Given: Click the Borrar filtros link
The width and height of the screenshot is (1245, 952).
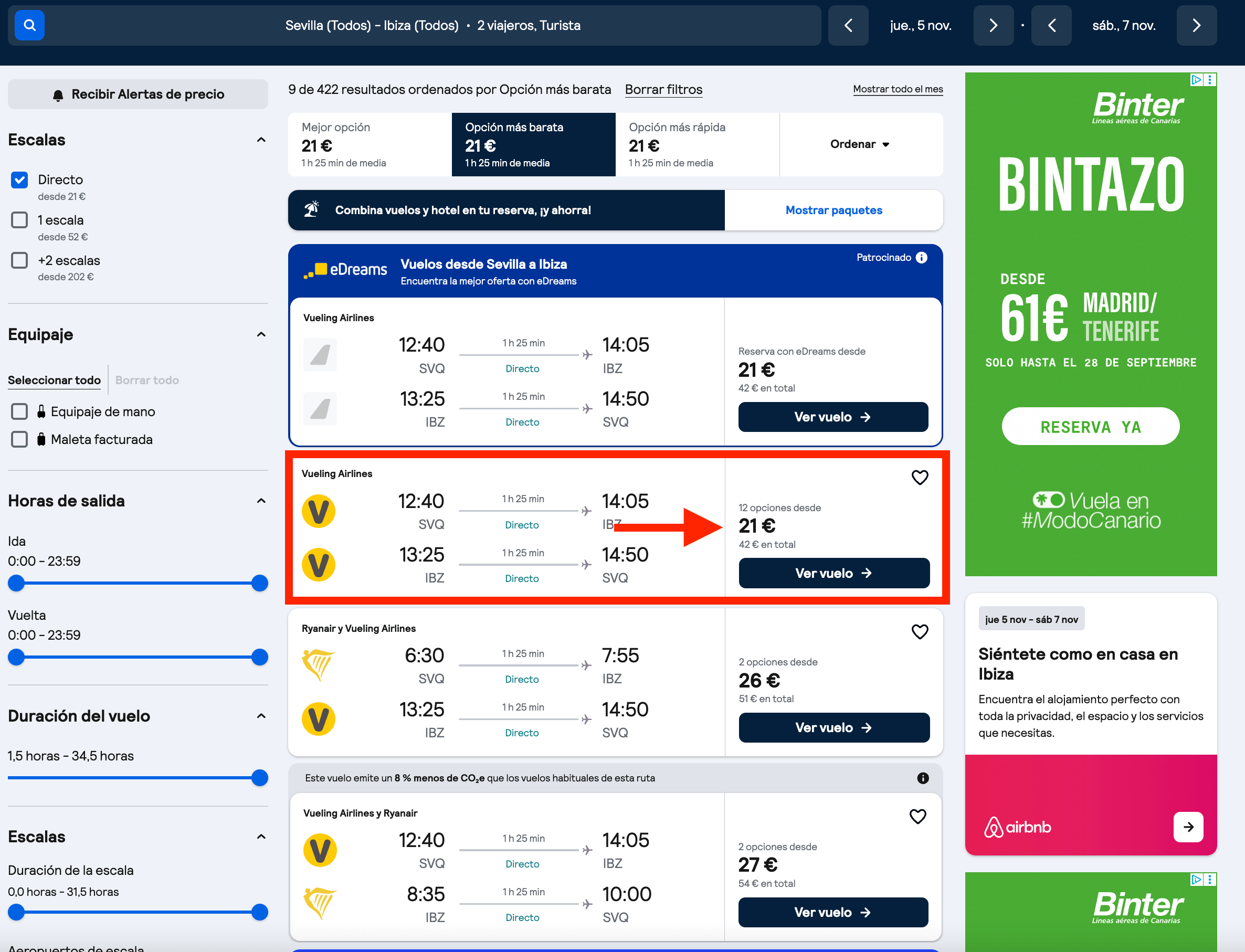Looking at the screenshot, I should 663,90.
